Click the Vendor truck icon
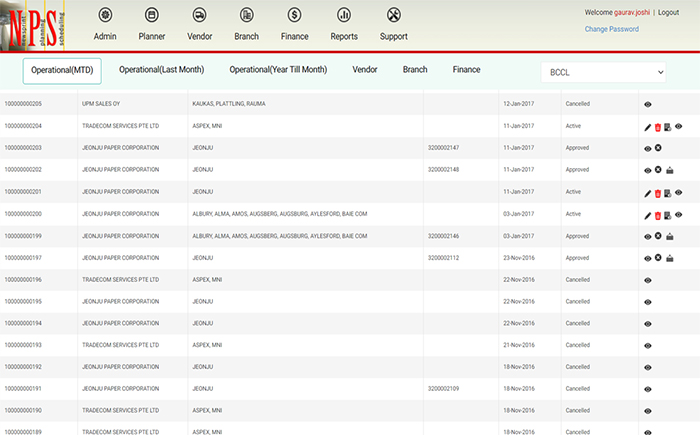Viewport: 700px width, 435px height. 199,15
